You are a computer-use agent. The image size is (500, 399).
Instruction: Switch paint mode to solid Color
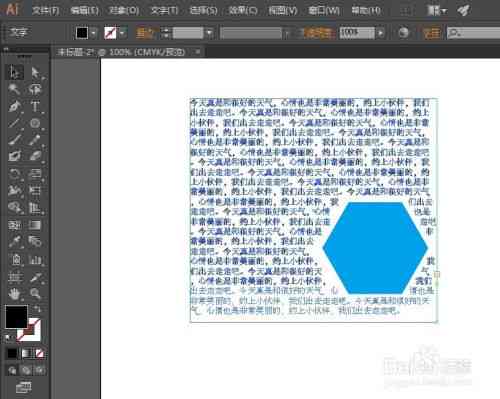(12, 353)
